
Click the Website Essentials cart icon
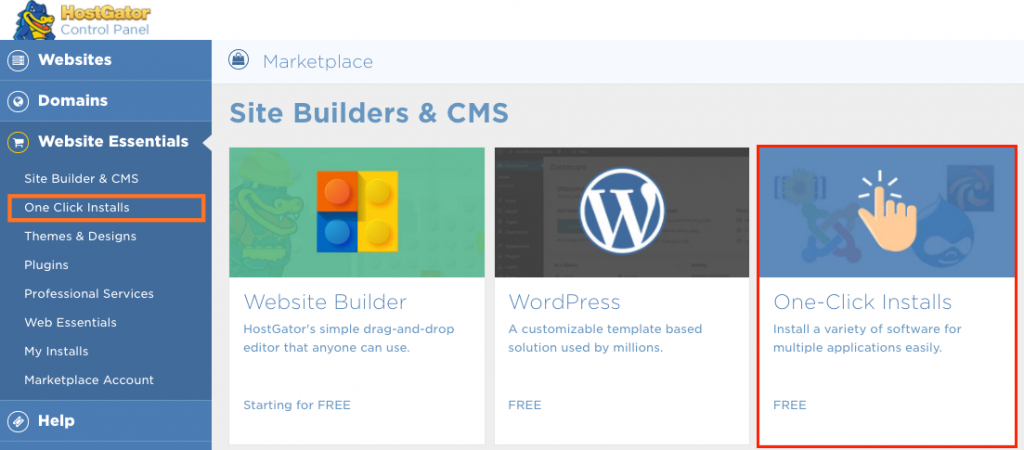point(18,142)
